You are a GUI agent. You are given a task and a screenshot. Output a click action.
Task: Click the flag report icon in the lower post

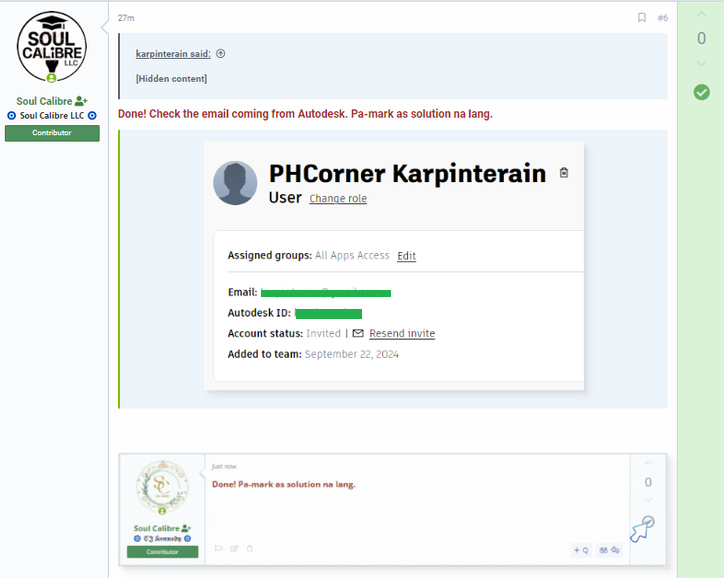218,548
